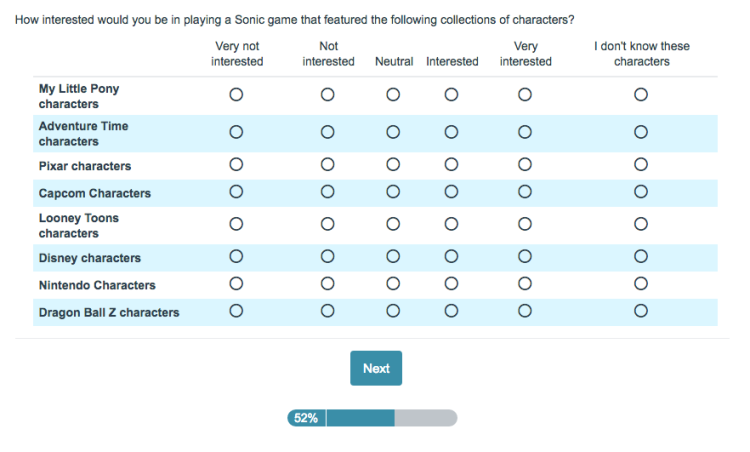Mark Dragon Ball Z characters 'Very not interested'
The width and height of the screenshot is (750, 452).
point(237,311)
